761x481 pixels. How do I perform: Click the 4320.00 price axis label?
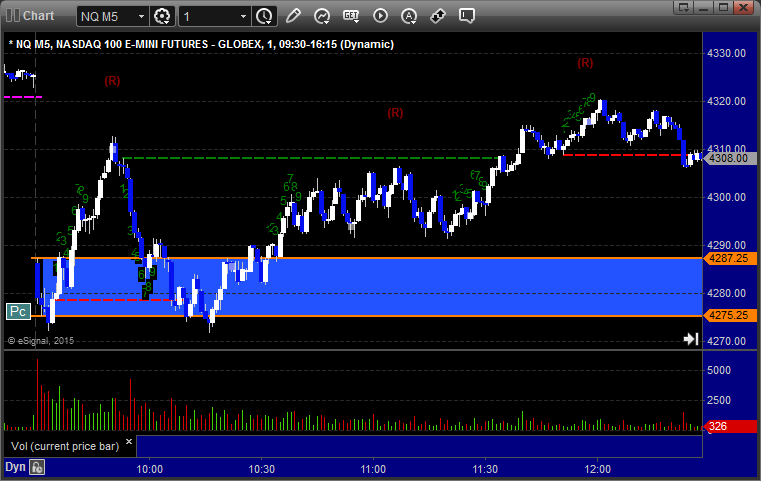coord(727,101)
